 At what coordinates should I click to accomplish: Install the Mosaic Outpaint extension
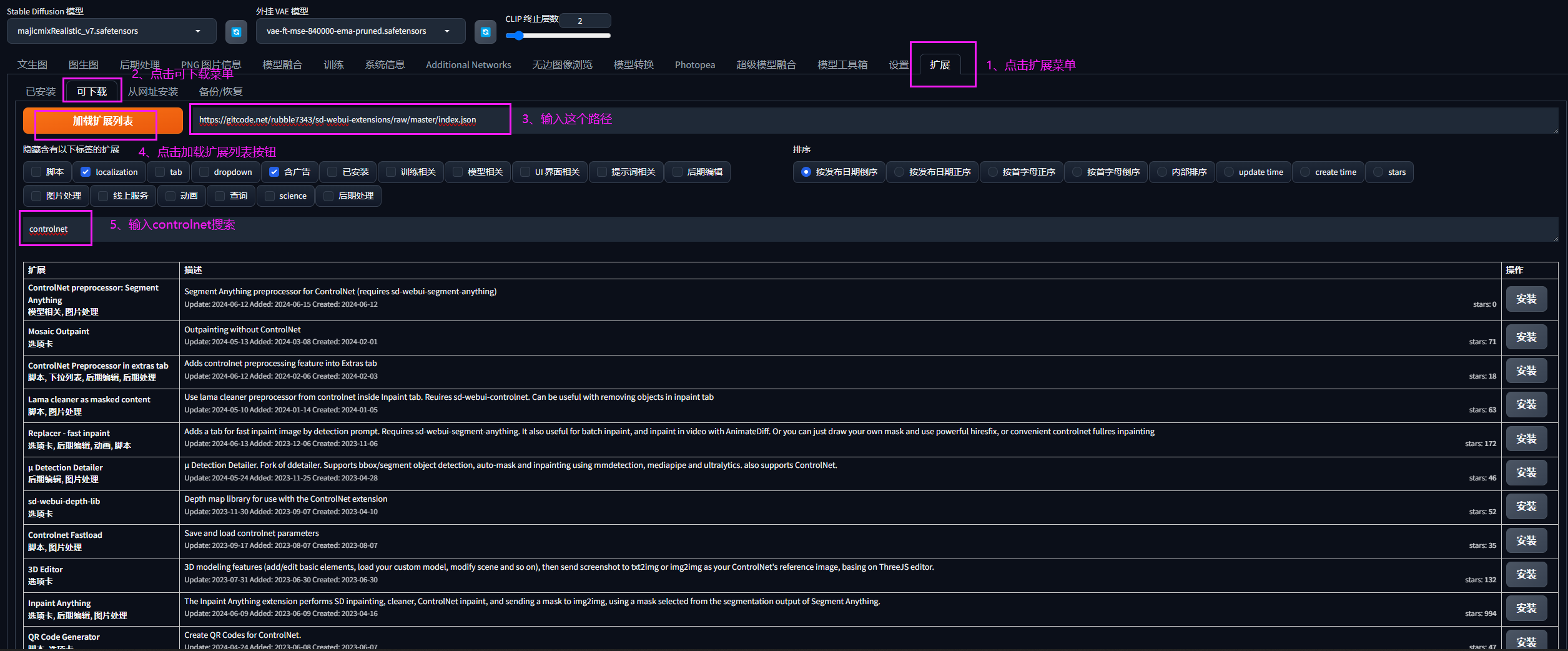(x=1526, y=337)
